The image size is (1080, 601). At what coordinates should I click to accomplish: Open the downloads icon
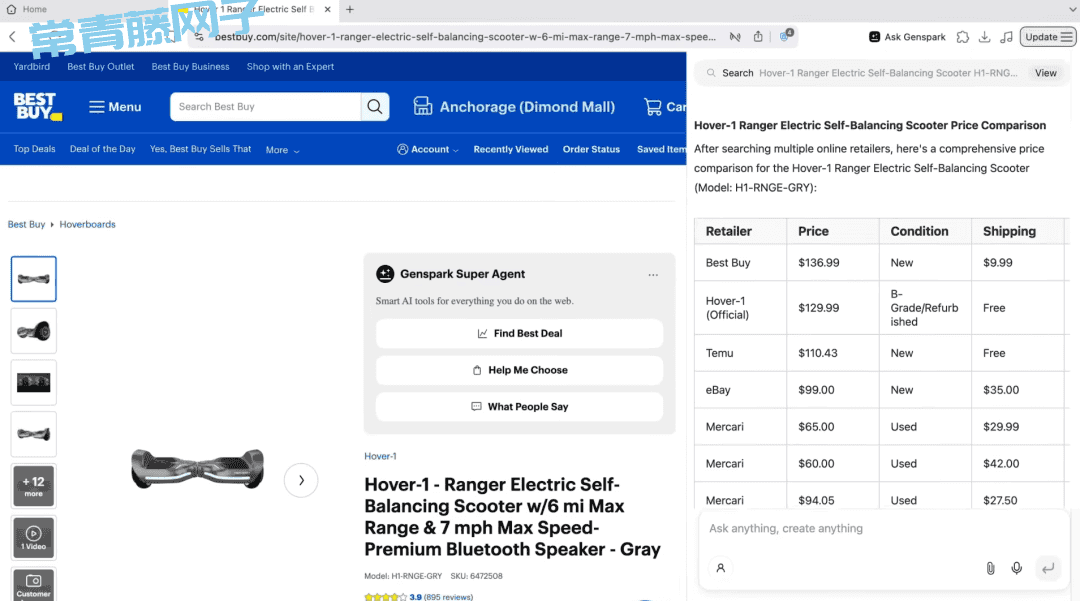(984, 37)
